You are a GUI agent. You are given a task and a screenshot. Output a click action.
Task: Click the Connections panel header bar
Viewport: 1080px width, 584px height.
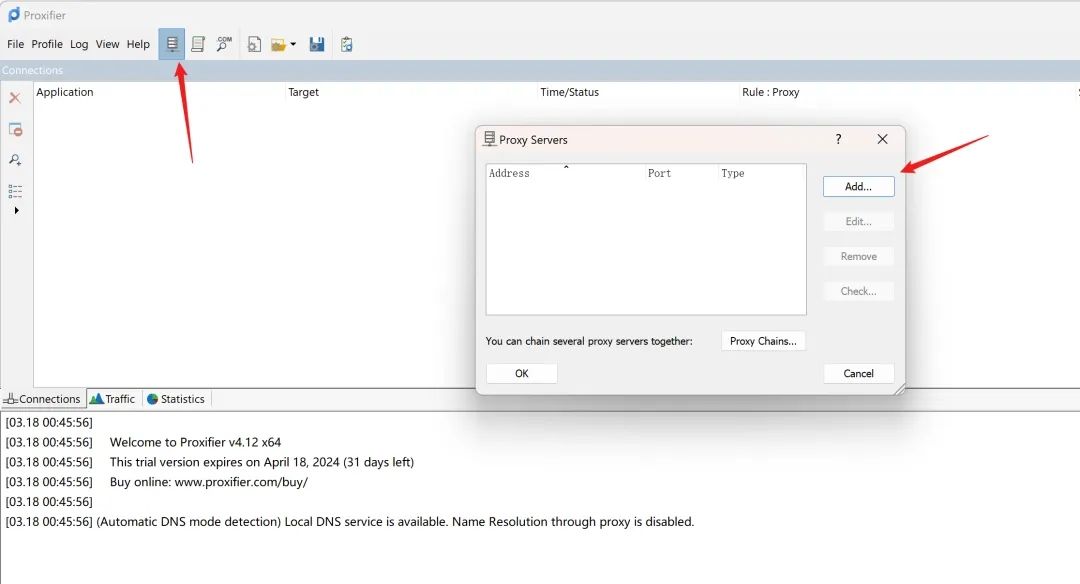(540, 70)
